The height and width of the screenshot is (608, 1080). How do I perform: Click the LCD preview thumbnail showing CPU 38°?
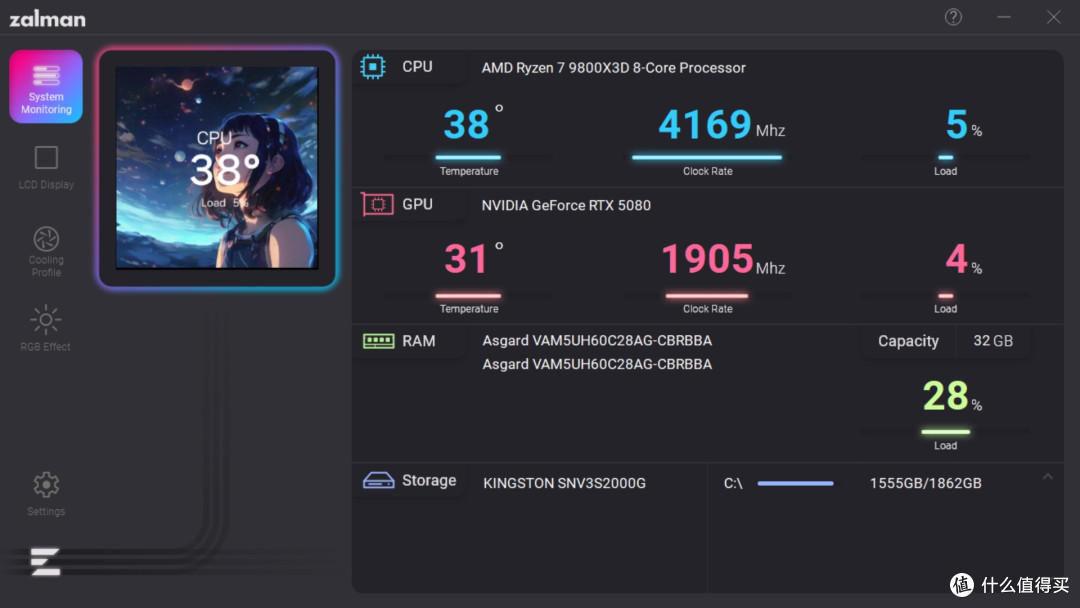tap(217, 167)
